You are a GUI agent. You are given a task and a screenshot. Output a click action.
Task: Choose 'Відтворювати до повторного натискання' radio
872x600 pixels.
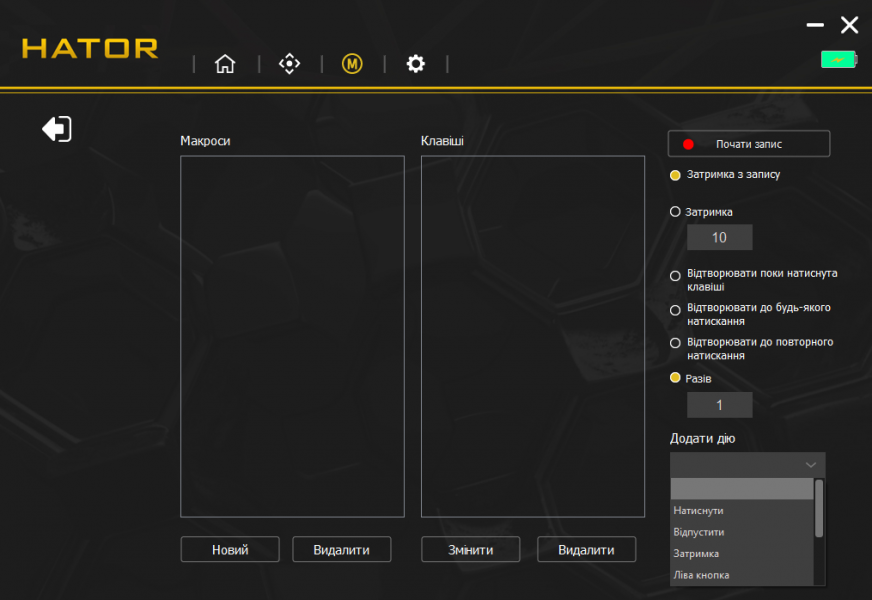pyautogui.click(x=676, y=343)
